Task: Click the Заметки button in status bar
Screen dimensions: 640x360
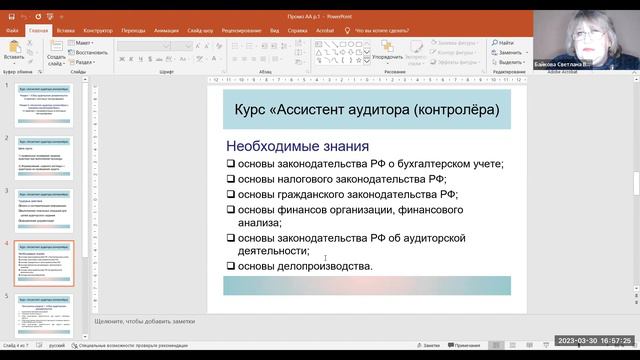Action: pyautogui.click(x=429, y=345)
